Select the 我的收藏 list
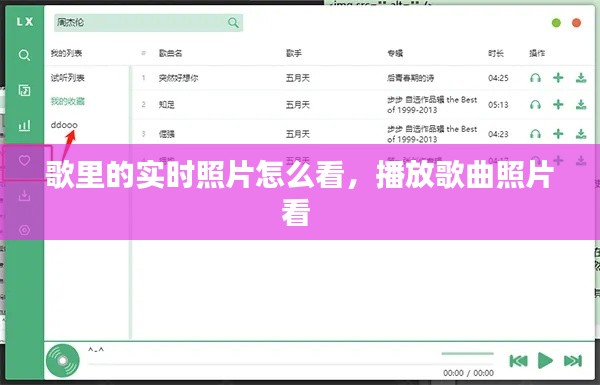The height and width of the screenshot is (385, 600). click(68, 101)
